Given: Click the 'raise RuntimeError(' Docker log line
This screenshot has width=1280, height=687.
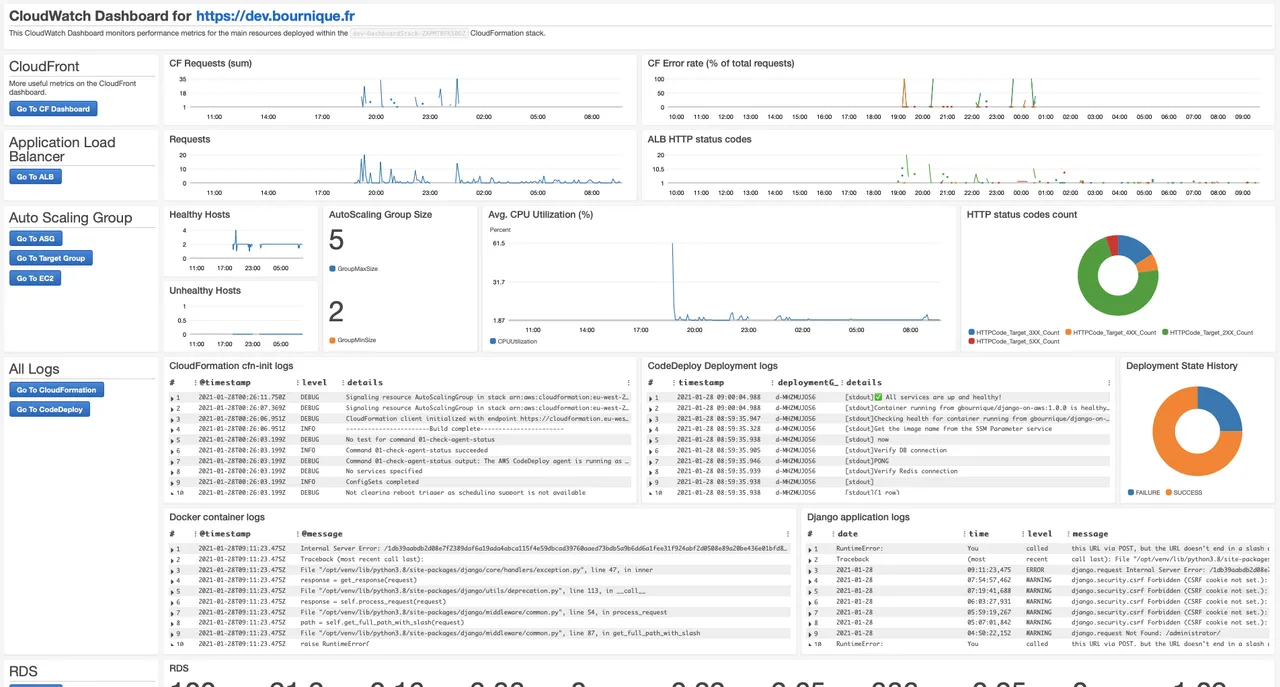Looking at the screenshot, I should tap(334, 644).
